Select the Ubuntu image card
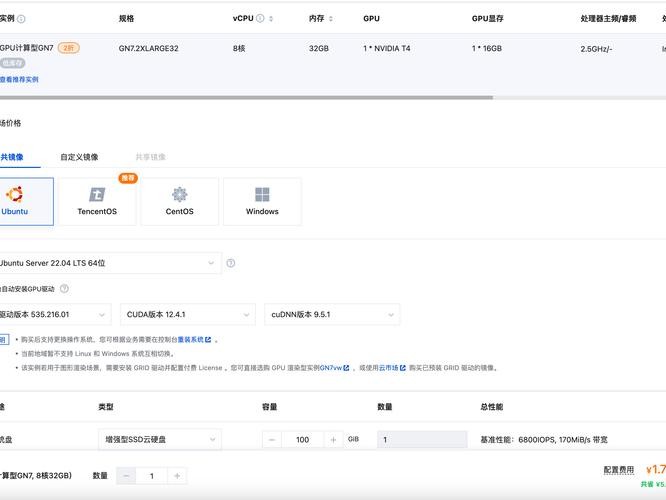 pyautogui.click(x=26, y=201)
